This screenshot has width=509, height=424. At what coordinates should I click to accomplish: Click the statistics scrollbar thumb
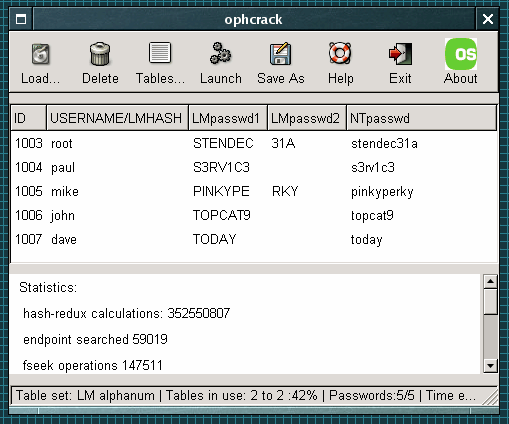tap(490, 302)
